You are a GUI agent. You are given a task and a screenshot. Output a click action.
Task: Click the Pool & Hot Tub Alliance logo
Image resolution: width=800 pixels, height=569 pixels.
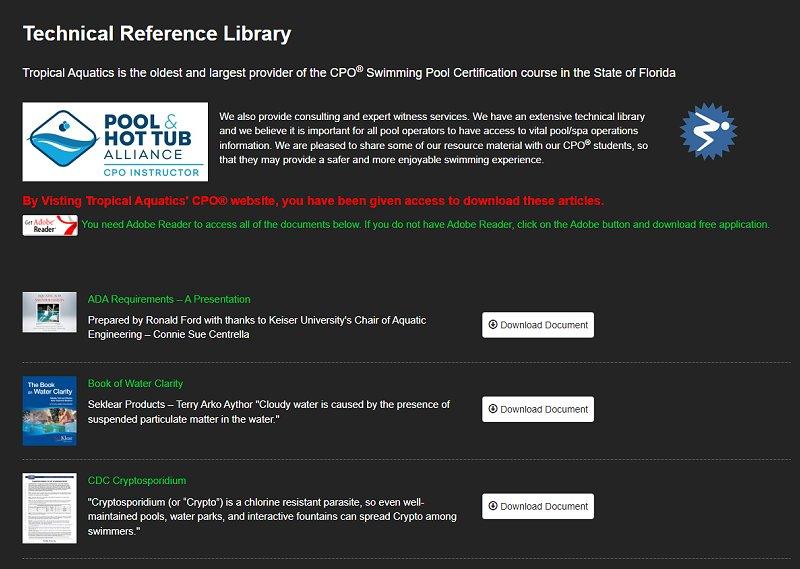115,141
